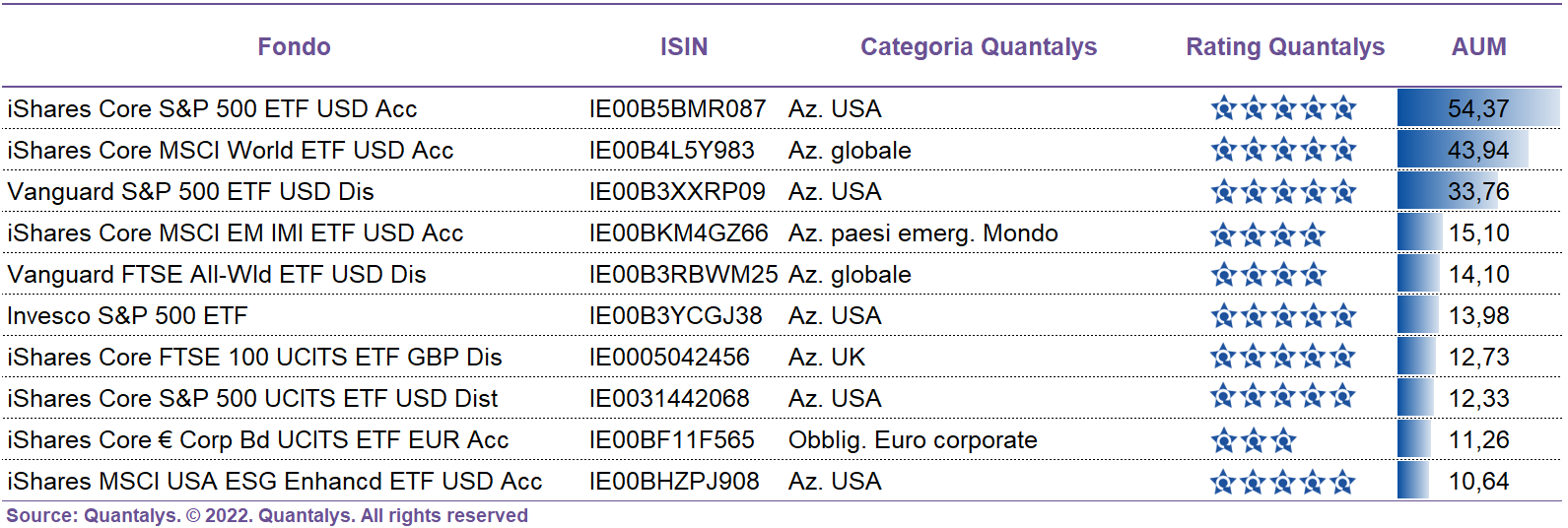The width and height of the screenshot is (1568, 528).
Task: Click ISIN code IE00B3YCGJ38
Action: [x=675, y=316]
